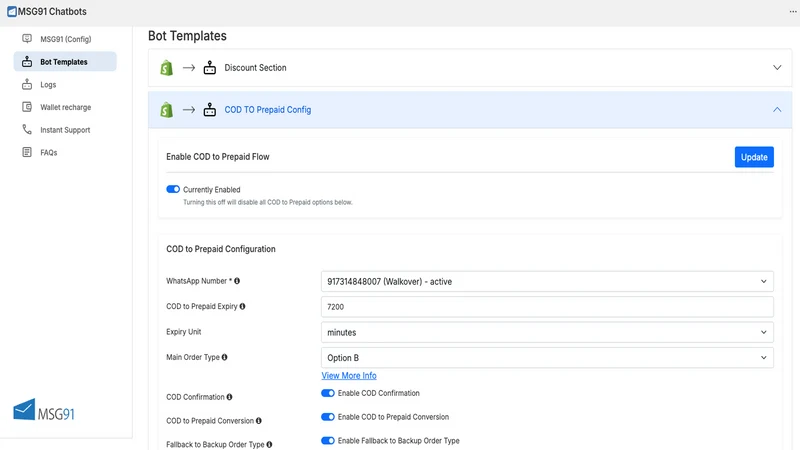
Task: Click the info icon next to COD to Prepaid Expiry
Action: (x=242, y=306)
